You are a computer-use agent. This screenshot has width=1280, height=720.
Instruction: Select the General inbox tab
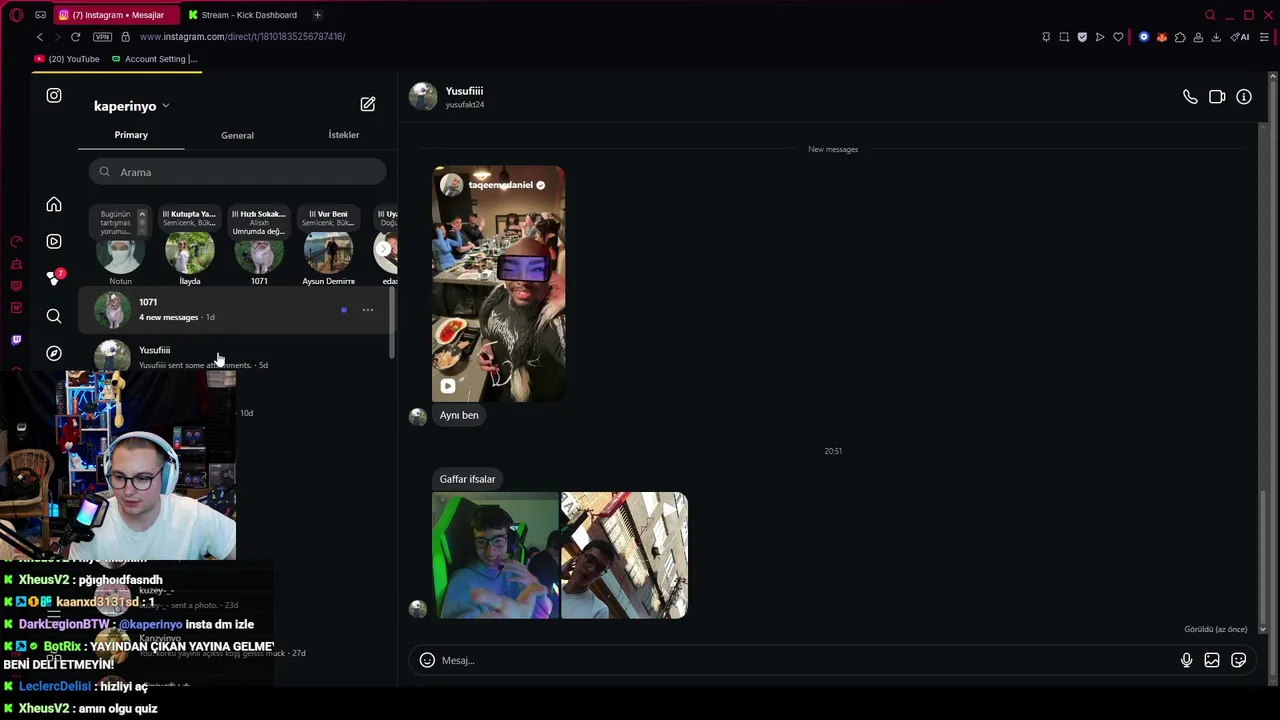(x=237, y=135)
